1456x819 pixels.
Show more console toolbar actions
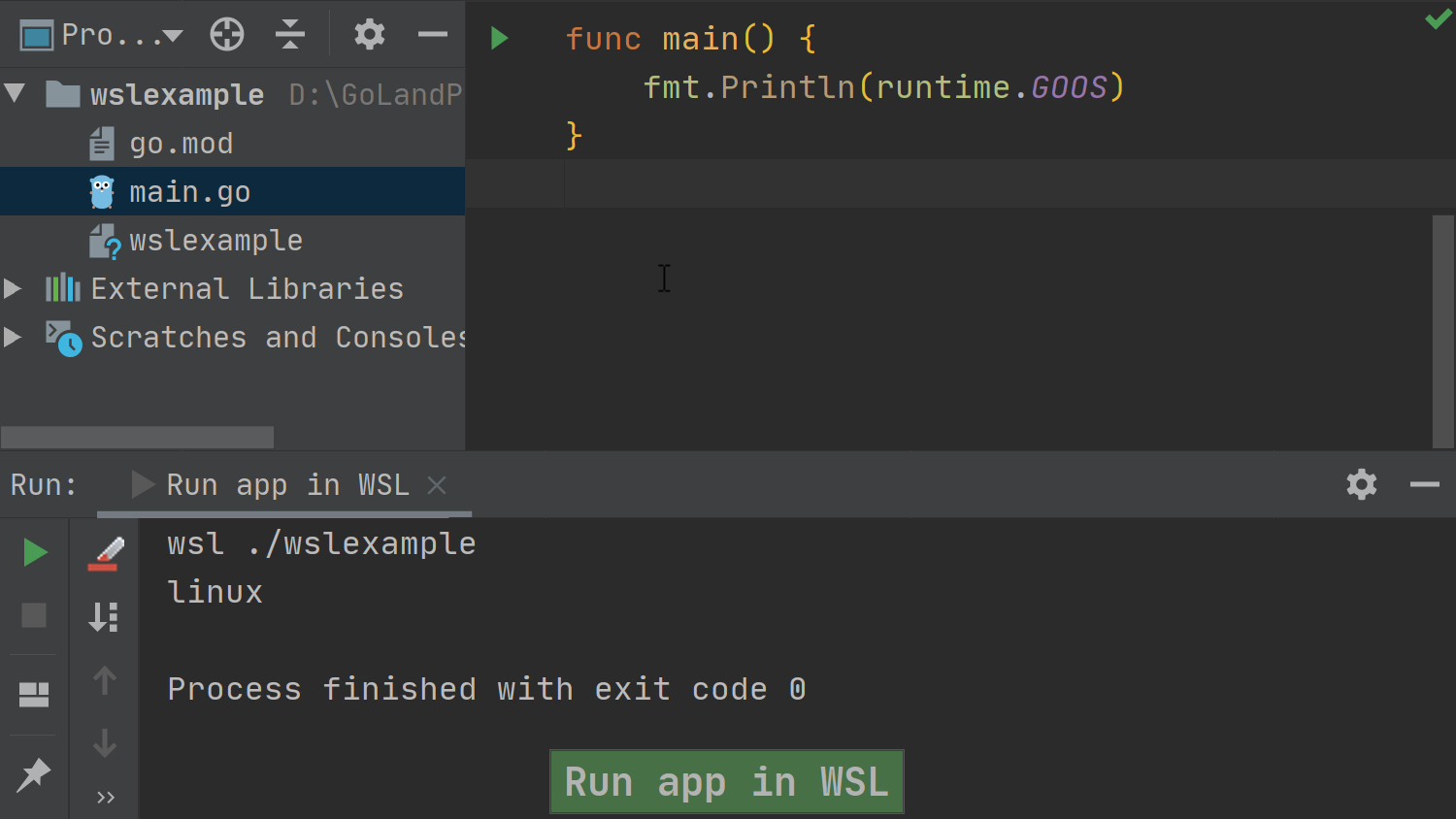(x=106, y=798)
